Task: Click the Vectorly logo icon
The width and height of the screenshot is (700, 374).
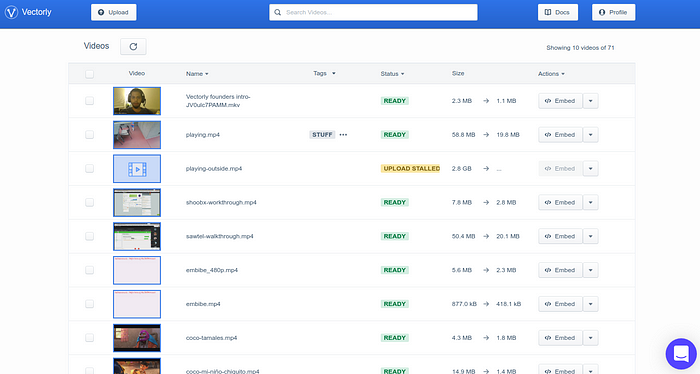Action: pos(11,12)
